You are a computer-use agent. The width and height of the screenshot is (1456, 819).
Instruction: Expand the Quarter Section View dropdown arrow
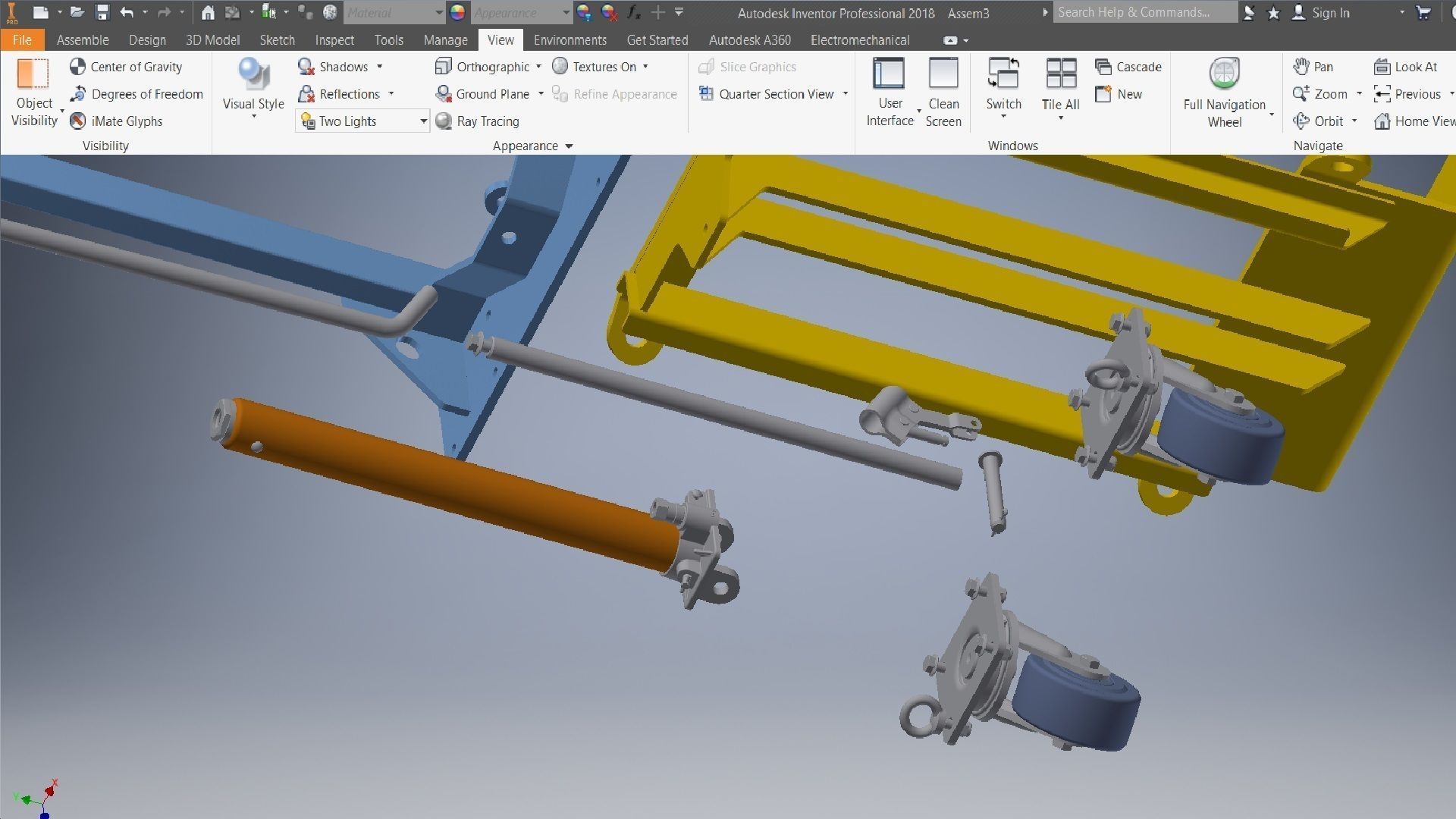(846, 94)
